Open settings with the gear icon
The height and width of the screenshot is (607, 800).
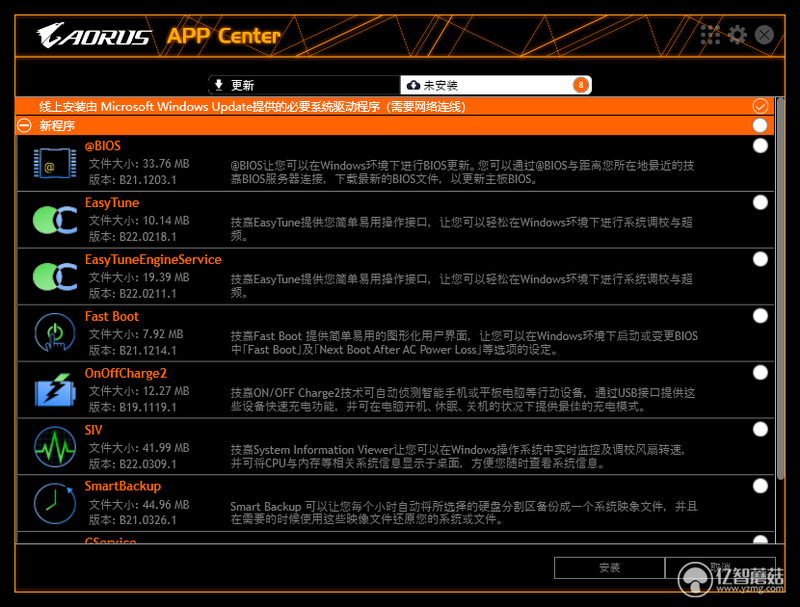point(737,35)
